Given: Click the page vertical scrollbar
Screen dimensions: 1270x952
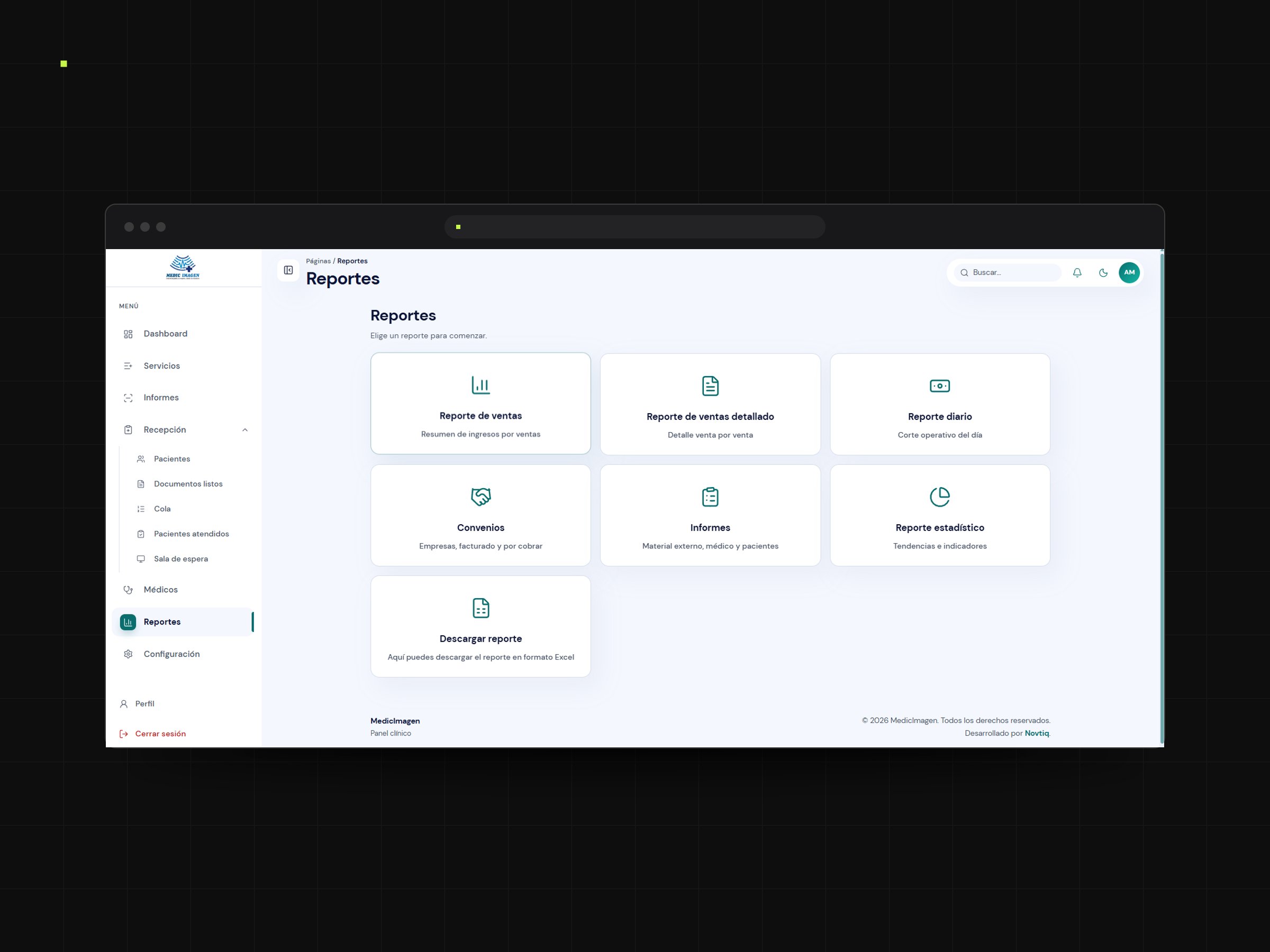Looking at the screenshot, I should [x=1162, y=498].
